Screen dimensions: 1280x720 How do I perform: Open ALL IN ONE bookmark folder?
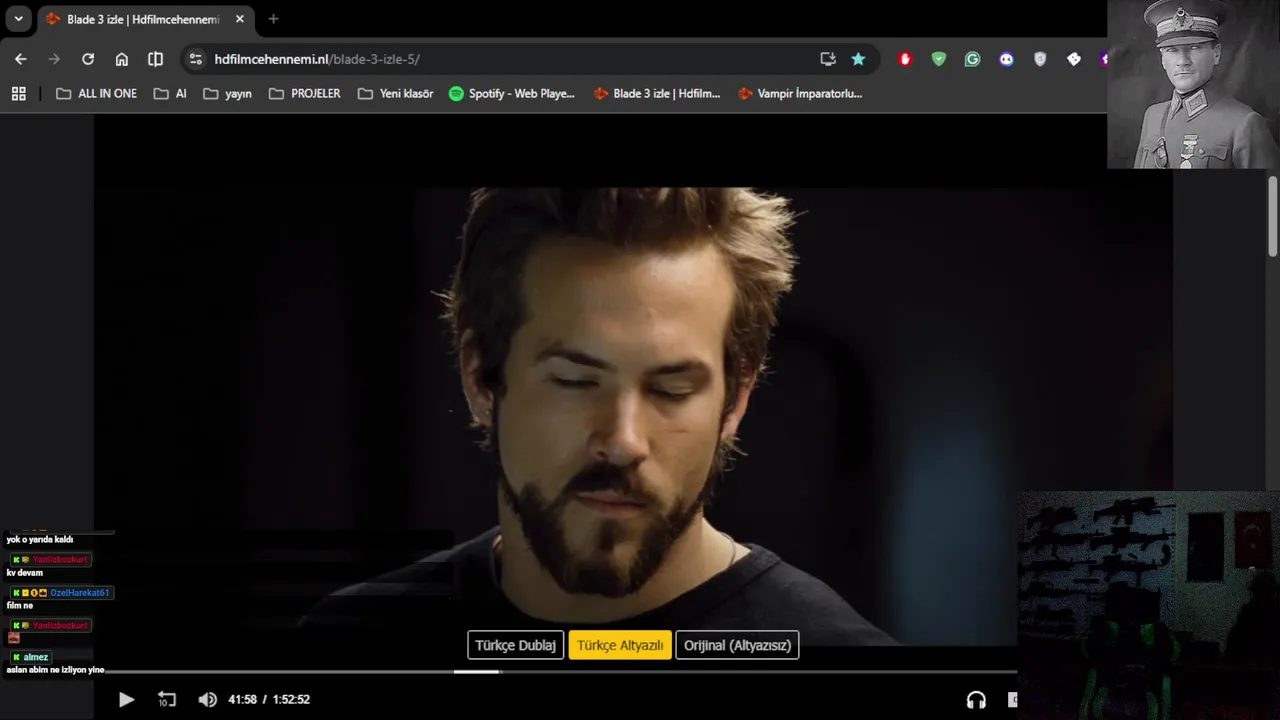coord(96,93)
